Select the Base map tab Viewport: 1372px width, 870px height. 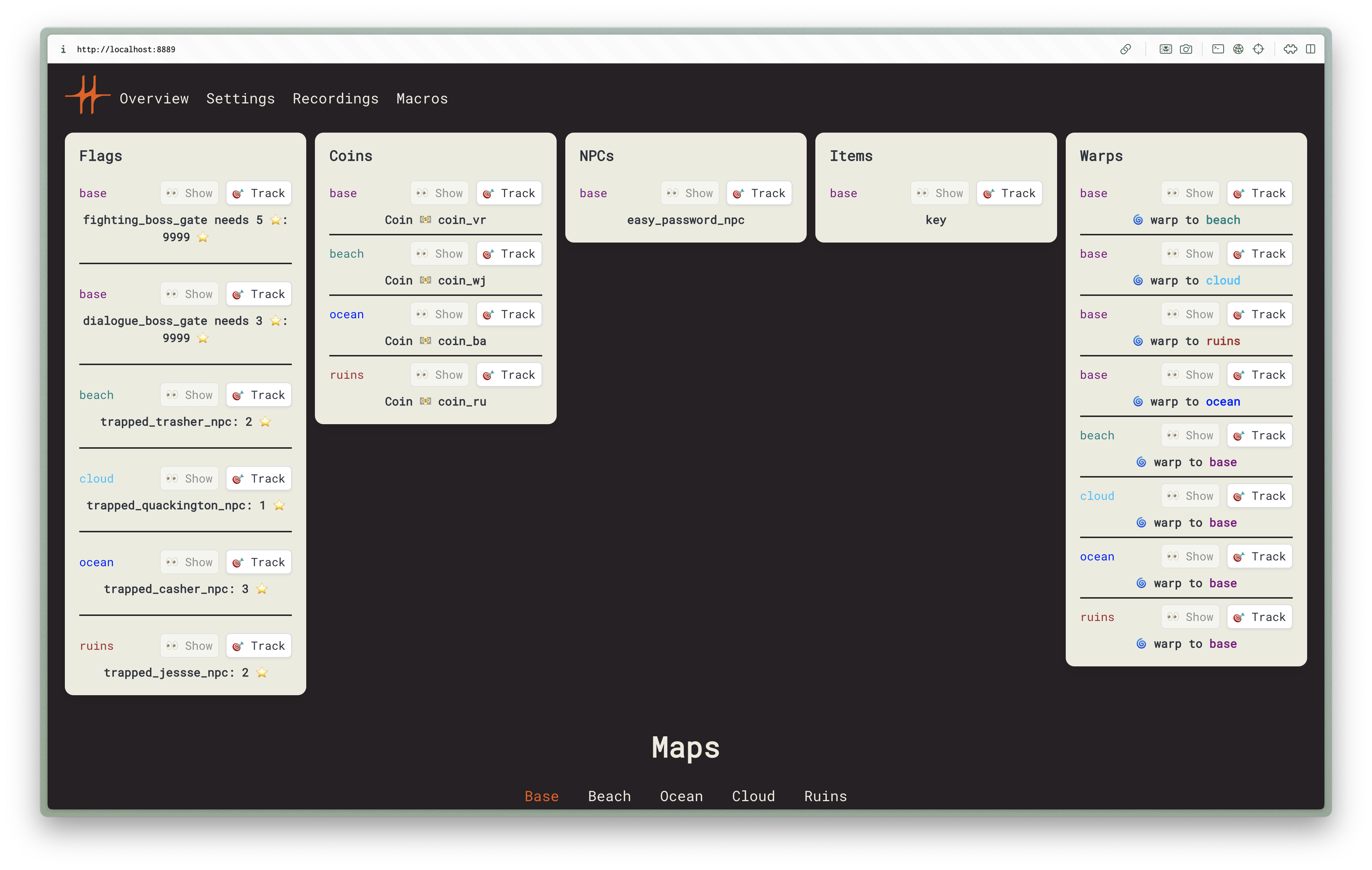(x=541, y=796)
